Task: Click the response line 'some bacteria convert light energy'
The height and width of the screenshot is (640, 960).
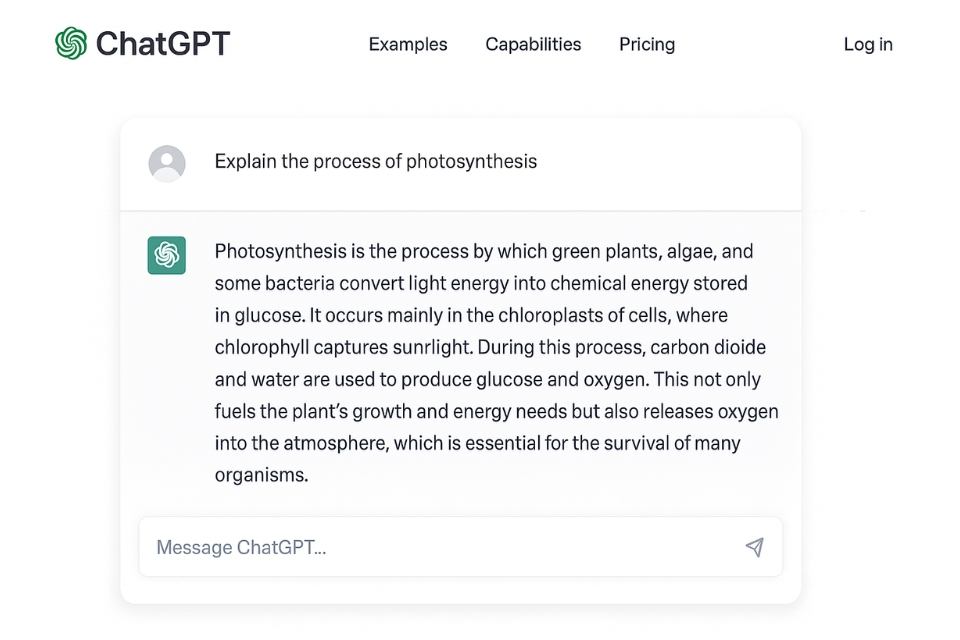Action: click(x=481, y=284)
